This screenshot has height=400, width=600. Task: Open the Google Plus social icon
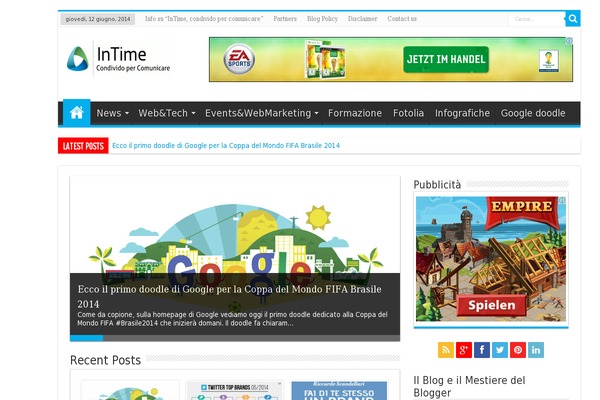(x=464, y=350)
